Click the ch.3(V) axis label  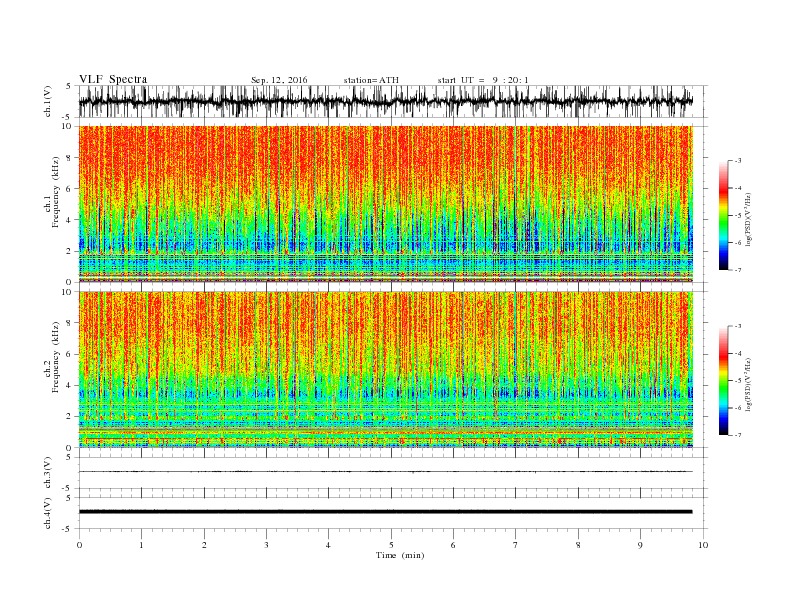pyautogui.click(x=48, y=473)
